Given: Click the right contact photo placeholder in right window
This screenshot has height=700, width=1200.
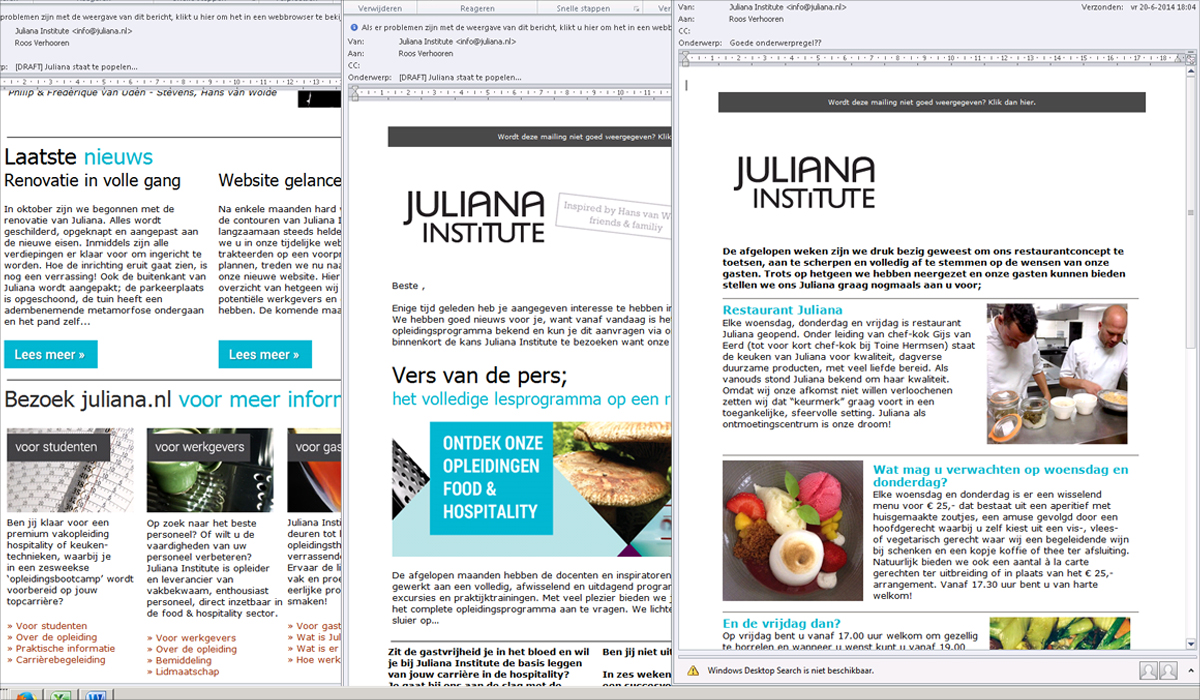Looking at the screenshot, I should (1168, 670).
